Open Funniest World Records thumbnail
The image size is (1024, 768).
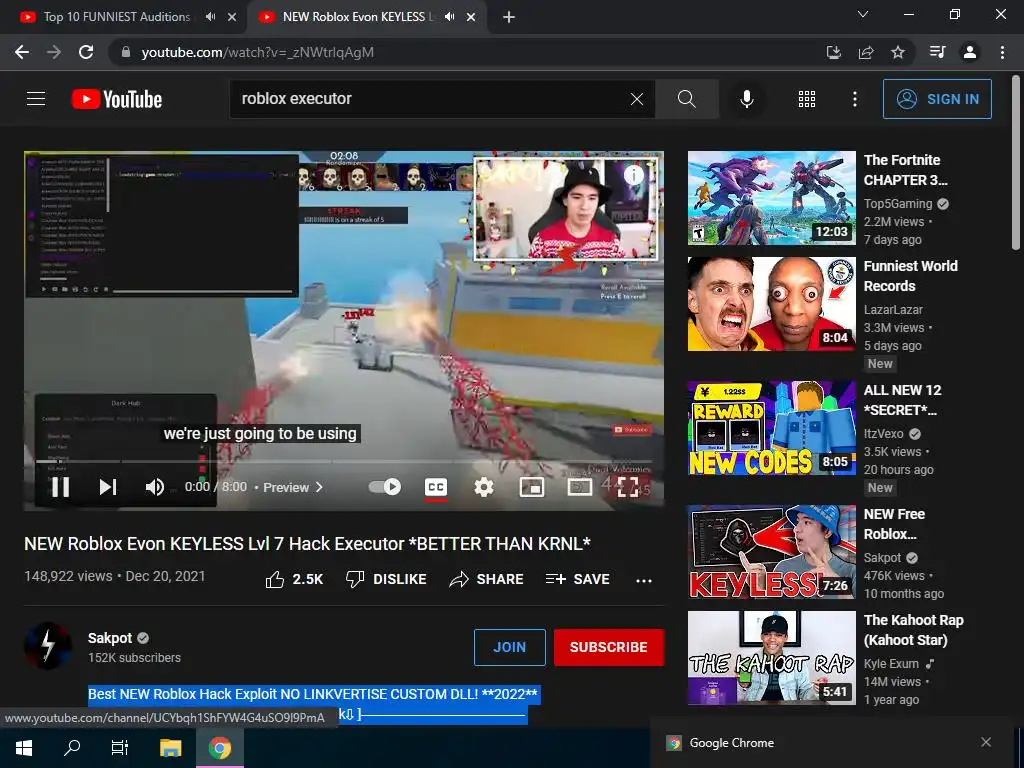click(771, 304)
